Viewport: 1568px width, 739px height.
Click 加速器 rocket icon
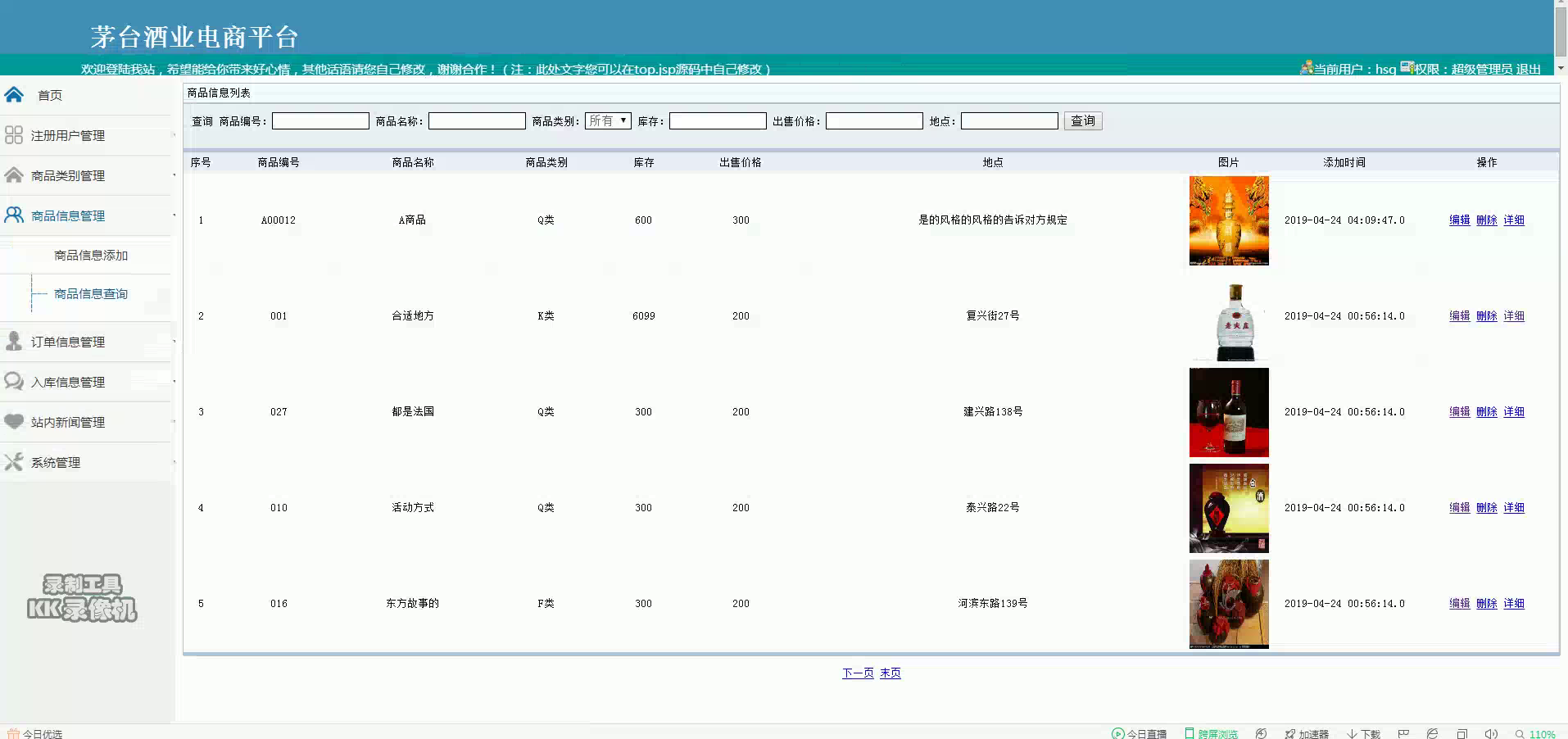(x=1289, y=733)
